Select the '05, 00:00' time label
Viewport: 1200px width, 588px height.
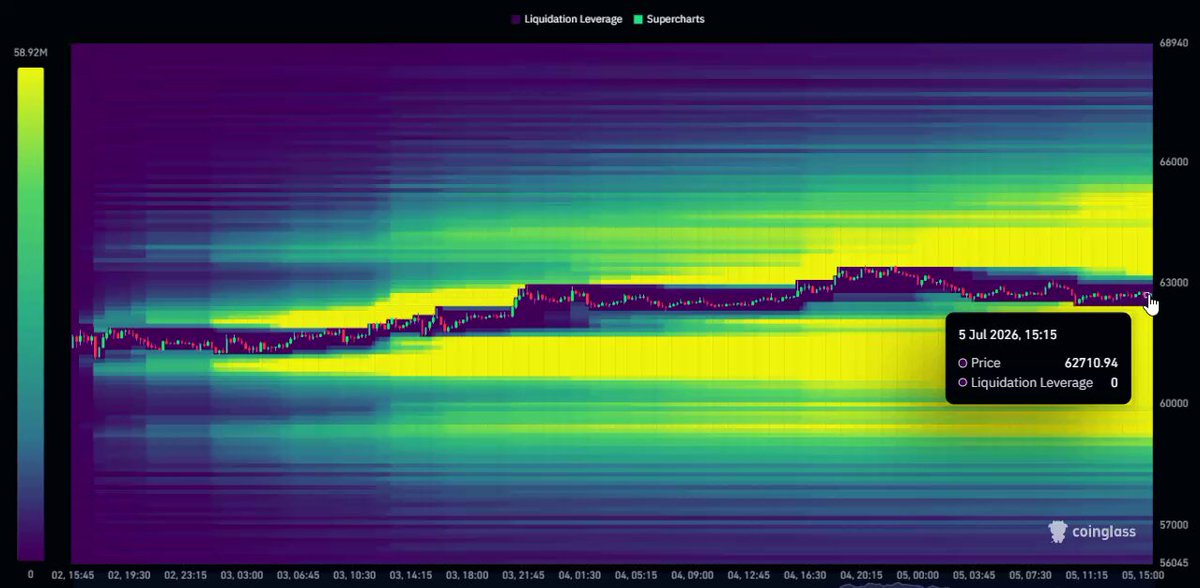(x=919, y=575)
